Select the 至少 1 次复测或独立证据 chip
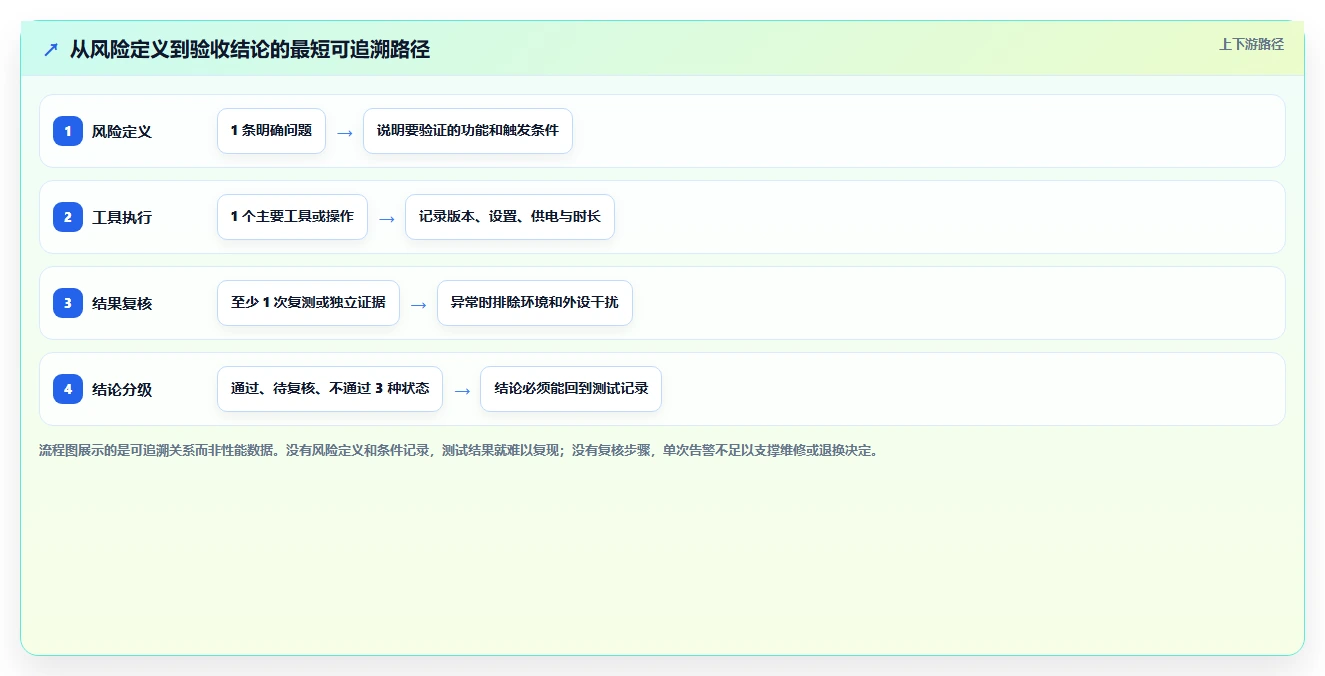This screenshot has width=1325, height=676. tap(308, 303)
